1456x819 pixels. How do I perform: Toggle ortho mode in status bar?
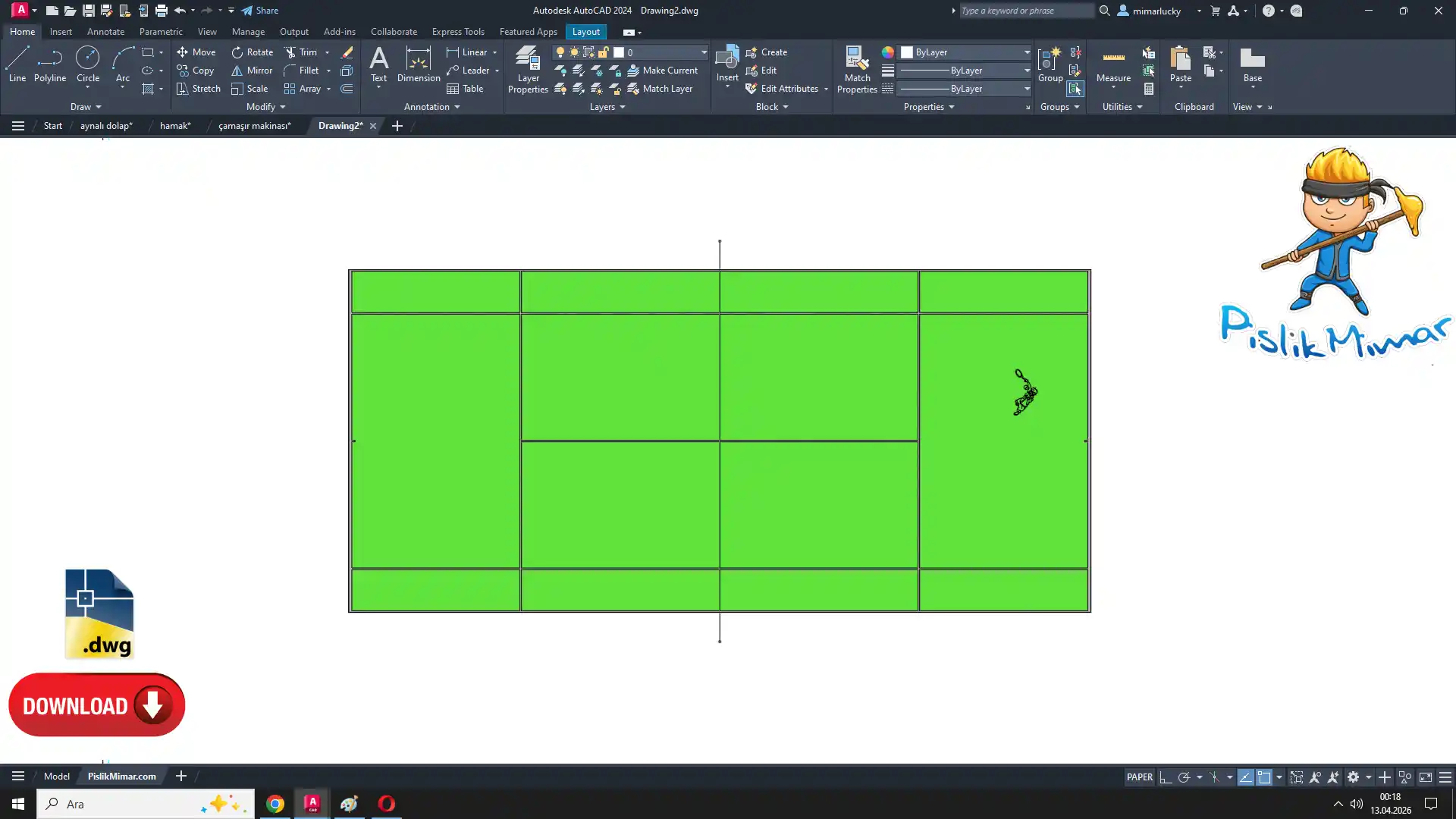(x=1166, y=777)
